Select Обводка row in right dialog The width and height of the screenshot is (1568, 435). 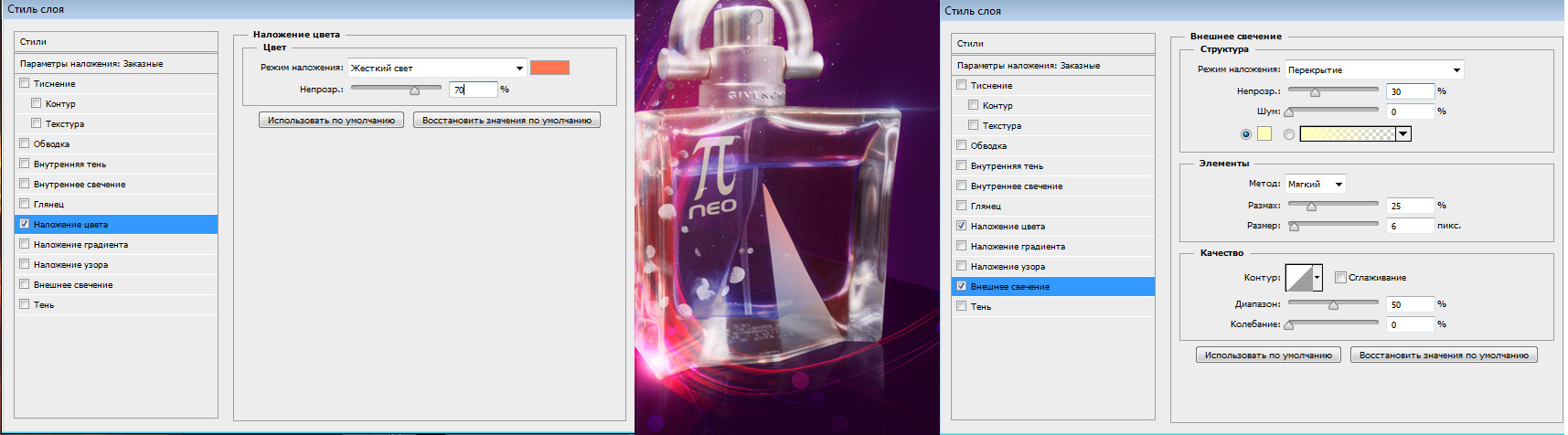pyautogui.click(x=1053, y=145)
